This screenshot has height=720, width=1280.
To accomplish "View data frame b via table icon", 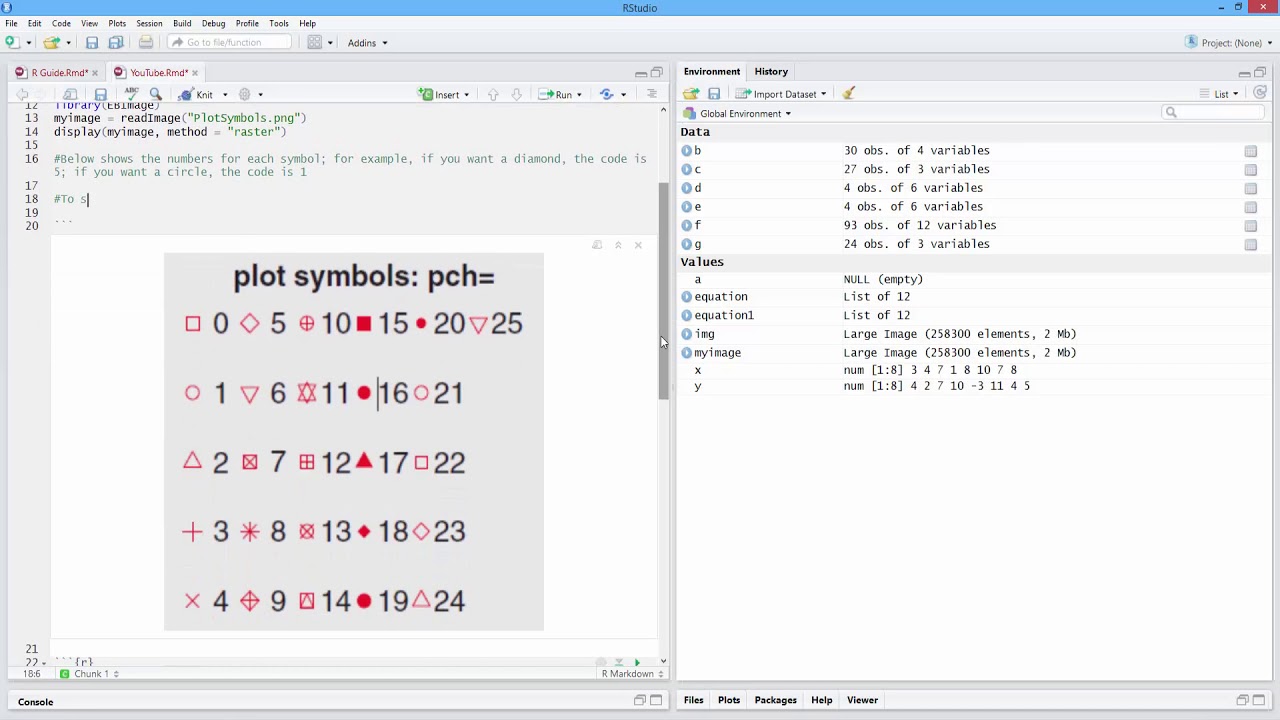I will [1251, 151].
